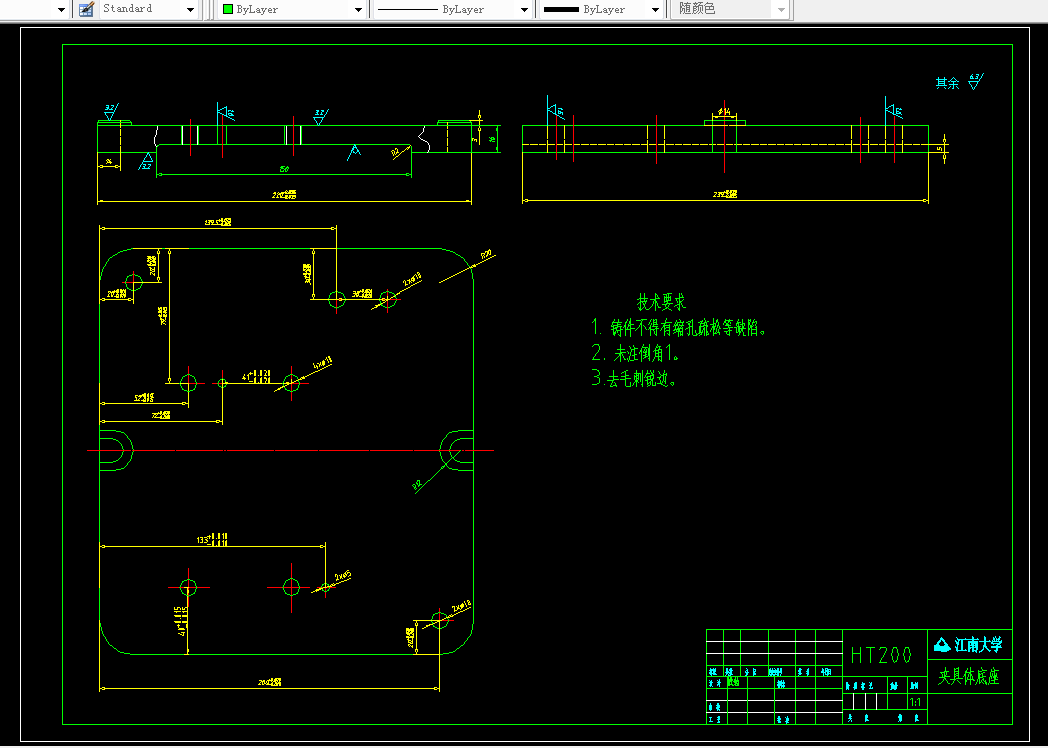Select the note 2. 未注倒角1。
This screenshot has width=1048, height=748.
pyautogui.click(x=636, y=354)
